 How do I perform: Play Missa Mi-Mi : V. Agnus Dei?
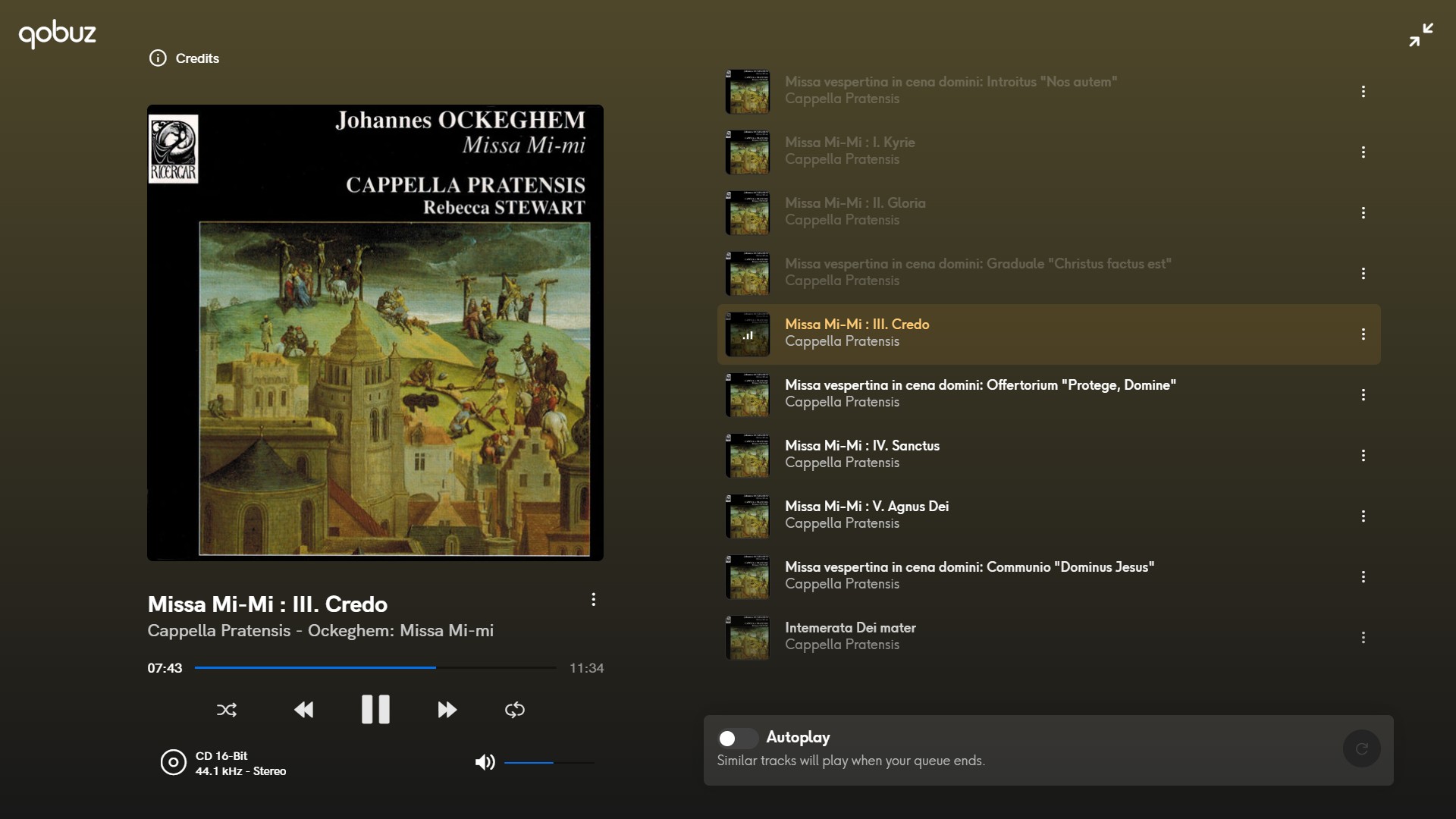(x=1049, y=516)
